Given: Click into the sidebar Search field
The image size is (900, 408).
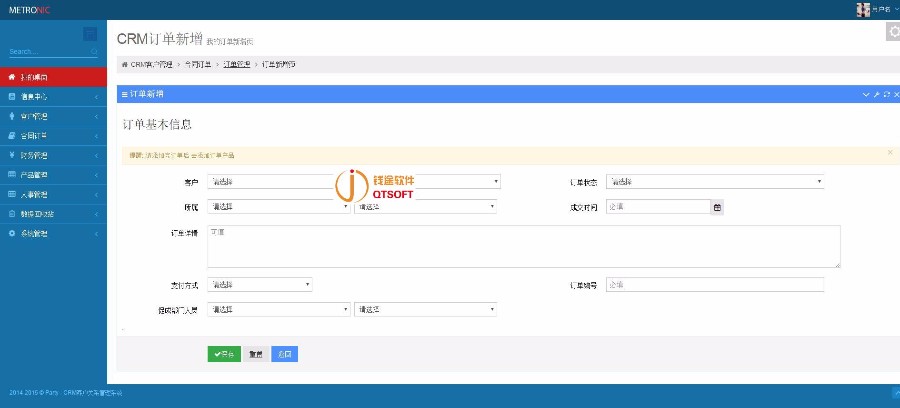Looking at the screenshot, I should (x=49, y=52).
